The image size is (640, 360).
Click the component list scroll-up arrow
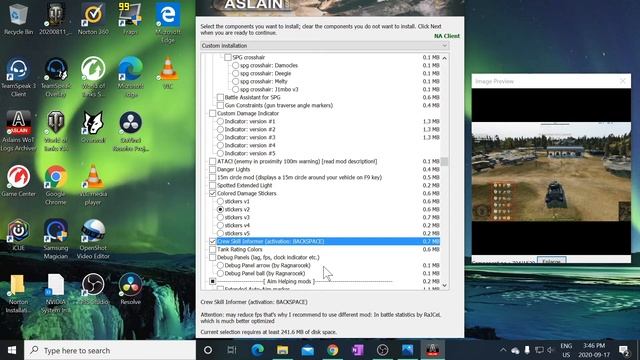[x=444, y=58]
